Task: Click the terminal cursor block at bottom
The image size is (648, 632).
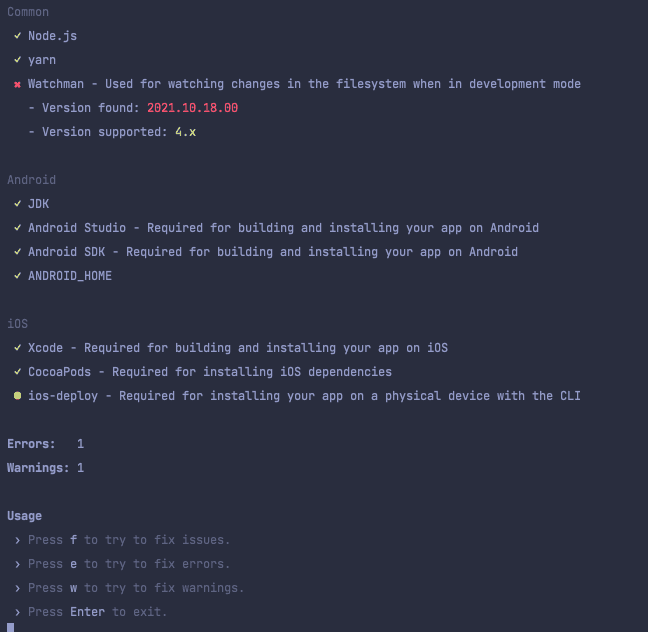Action: pyautogui.click(x=11, y=627)
